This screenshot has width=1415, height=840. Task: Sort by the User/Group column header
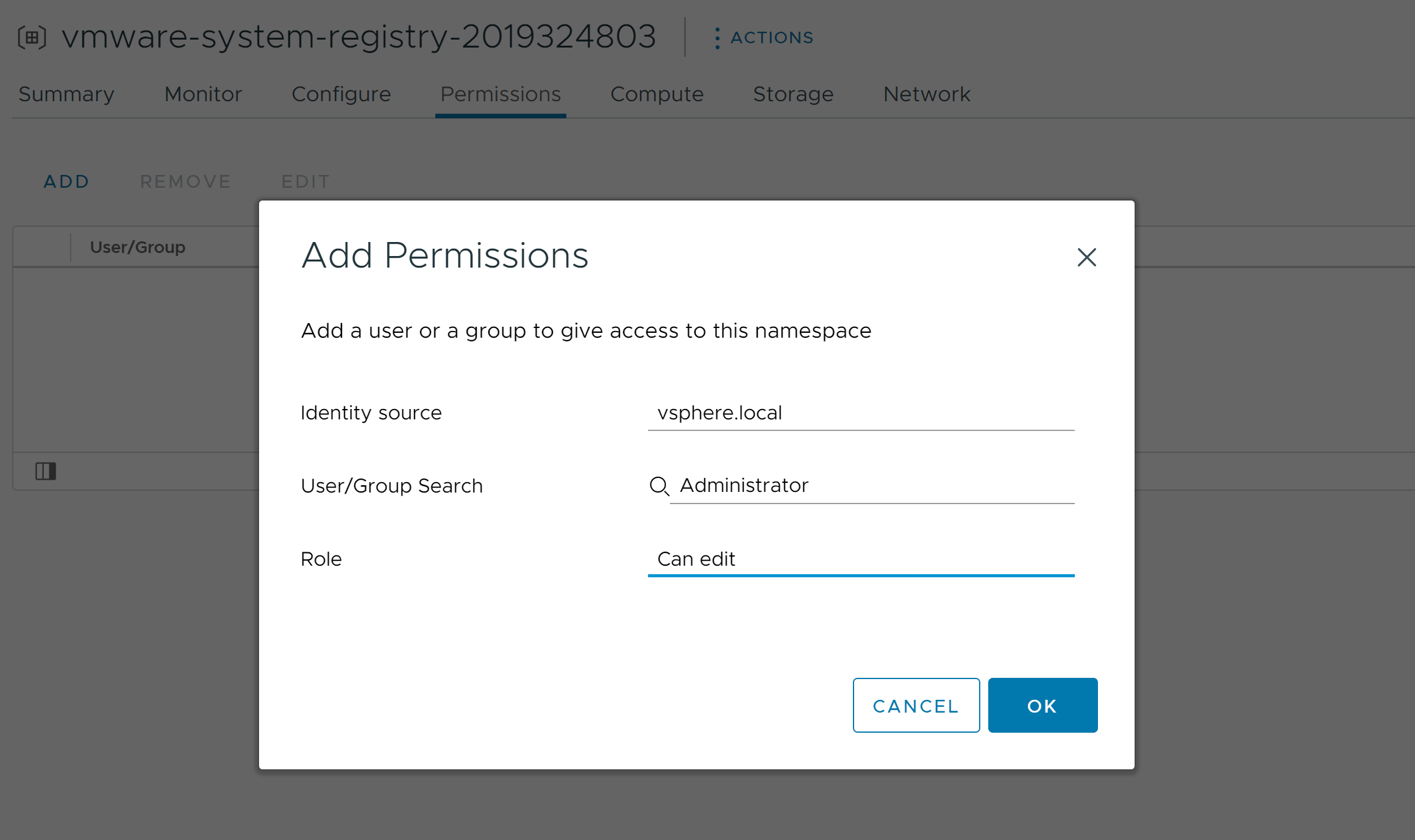pos(138,247)
